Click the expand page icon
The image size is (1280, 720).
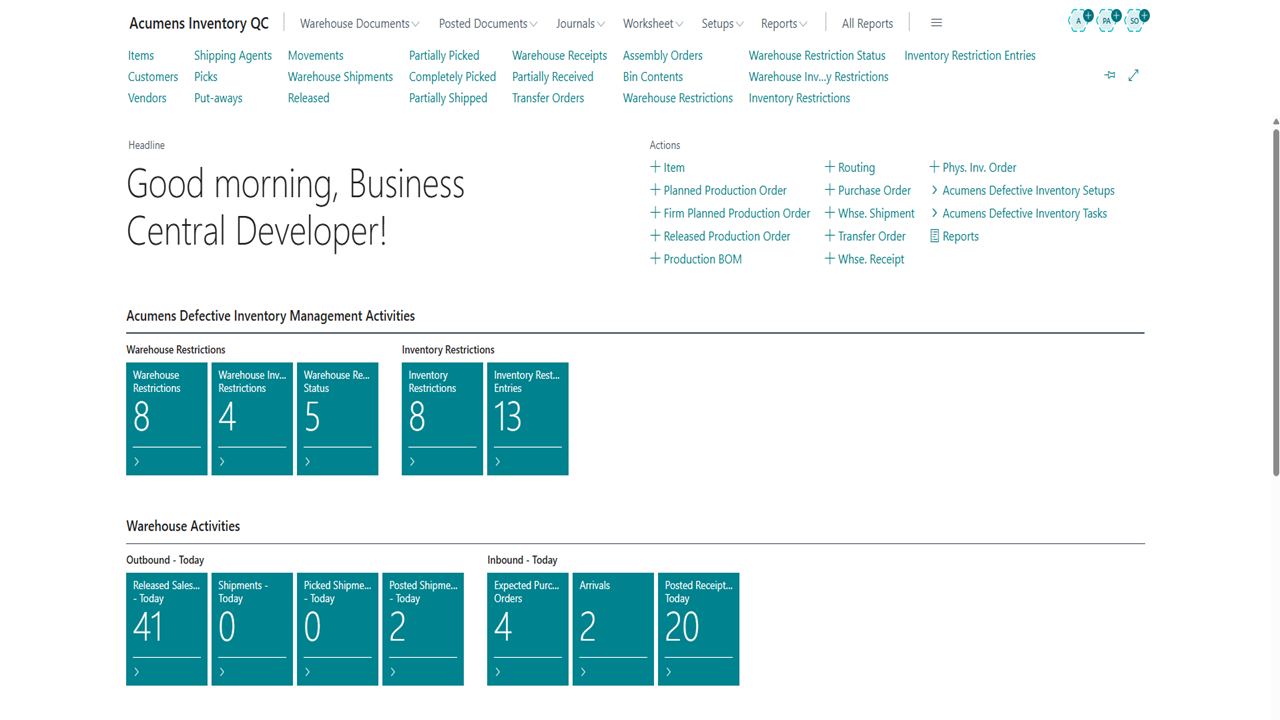(1134, 76)
